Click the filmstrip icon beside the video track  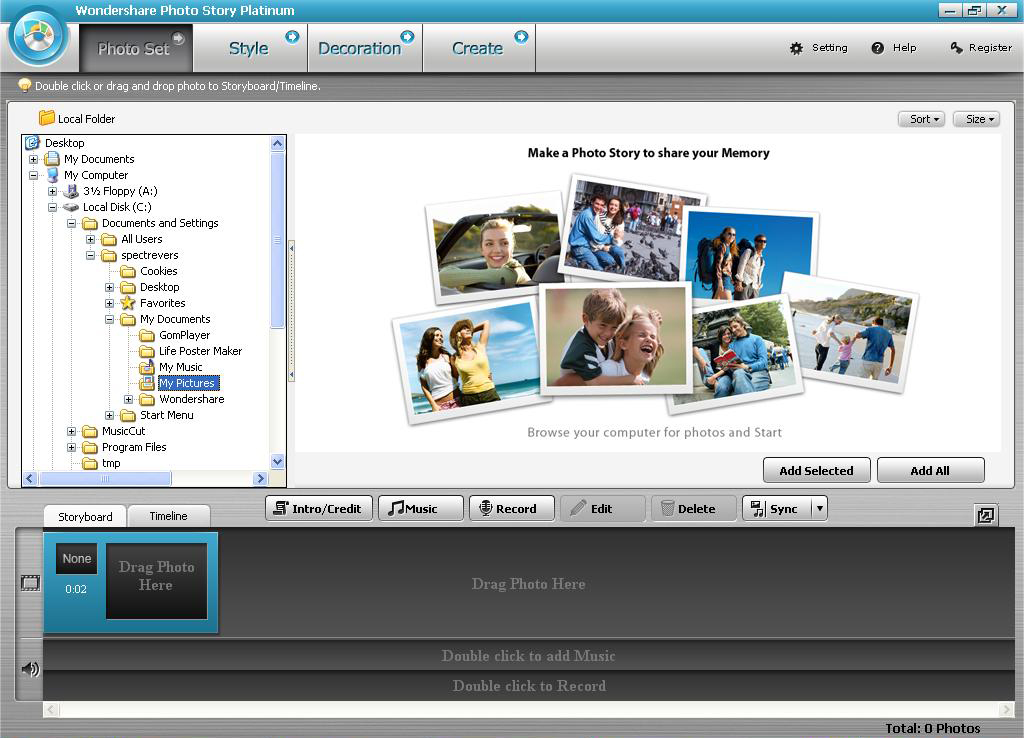(28, 584)
